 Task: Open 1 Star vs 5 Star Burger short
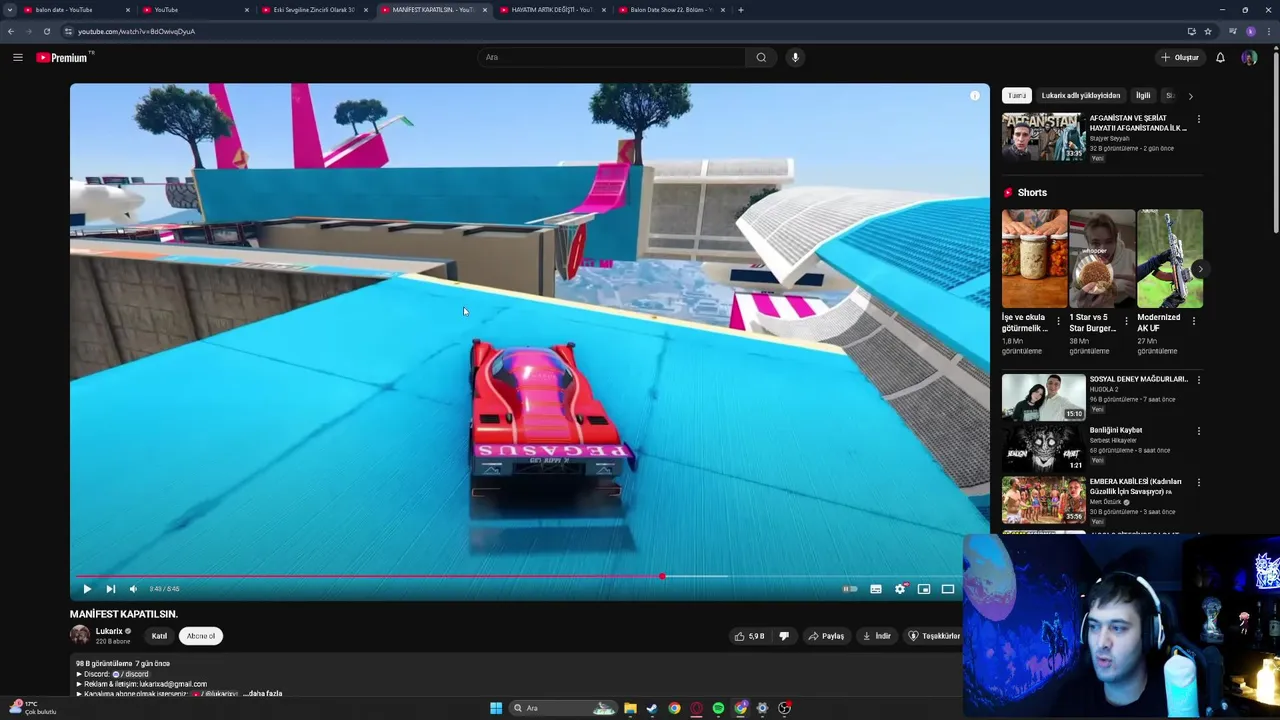pos(1102,258)
